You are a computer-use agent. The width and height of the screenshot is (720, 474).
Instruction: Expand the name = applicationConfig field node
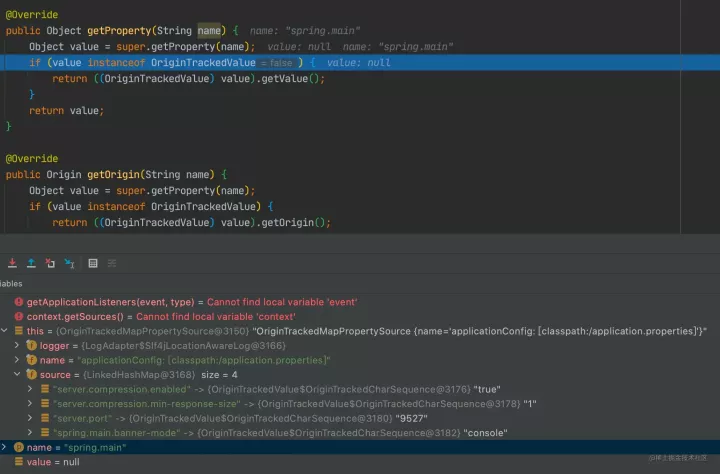tap(17, 360)
